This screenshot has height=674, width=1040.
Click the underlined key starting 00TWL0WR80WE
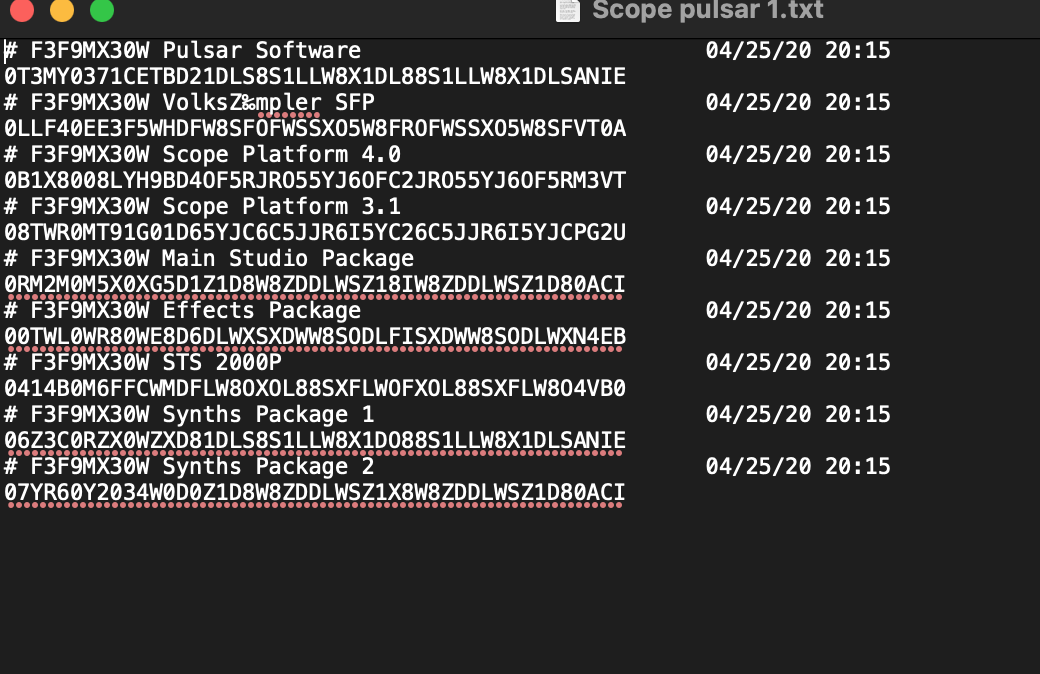pos(315,336)
